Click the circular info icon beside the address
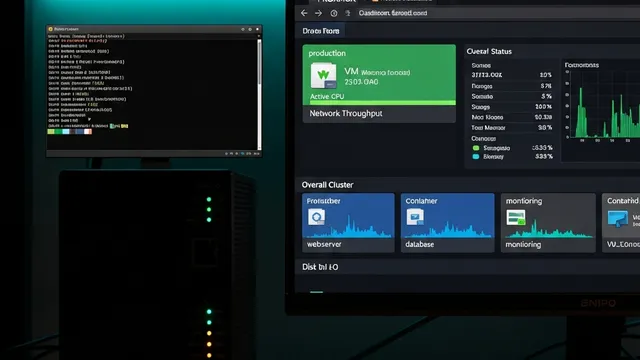 click(x=334, y=13)
